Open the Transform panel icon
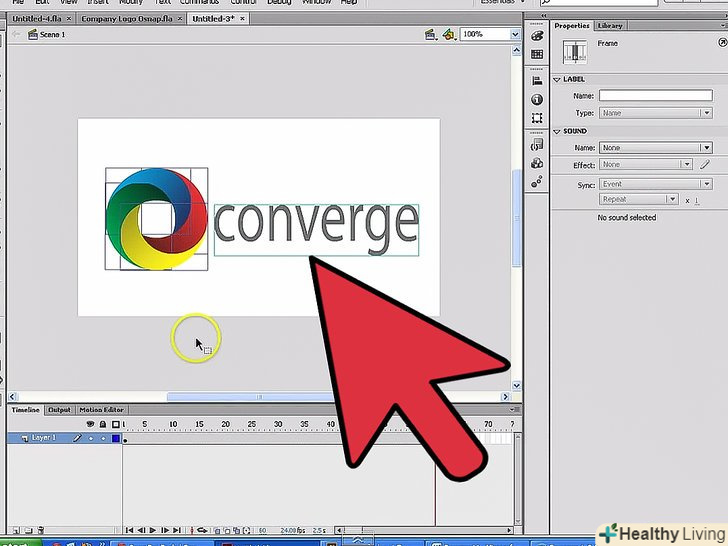The width and height of the screenshot is (728, 546). (537, 118)
